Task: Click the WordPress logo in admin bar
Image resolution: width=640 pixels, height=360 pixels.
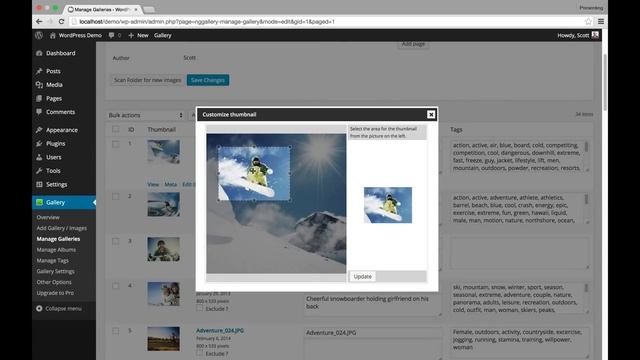Action: (39, 36)
